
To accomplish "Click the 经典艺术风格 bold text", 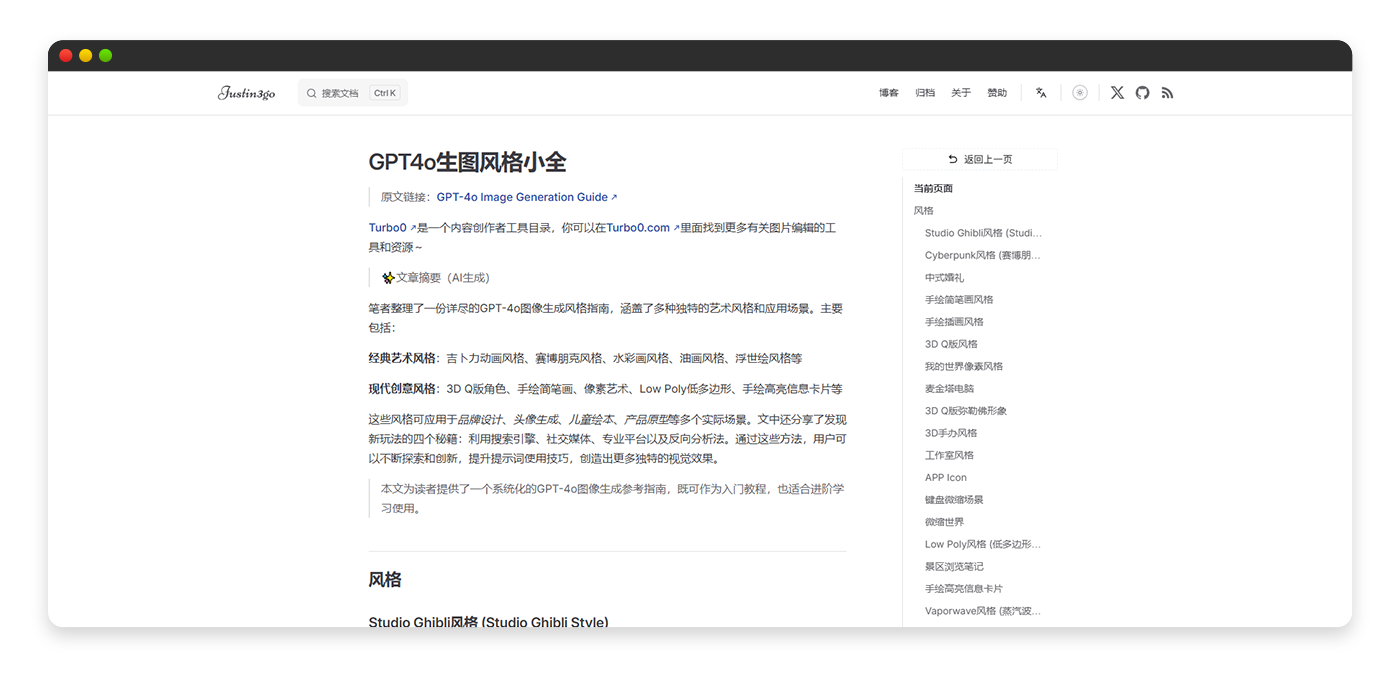I will (x=403, y=358).
